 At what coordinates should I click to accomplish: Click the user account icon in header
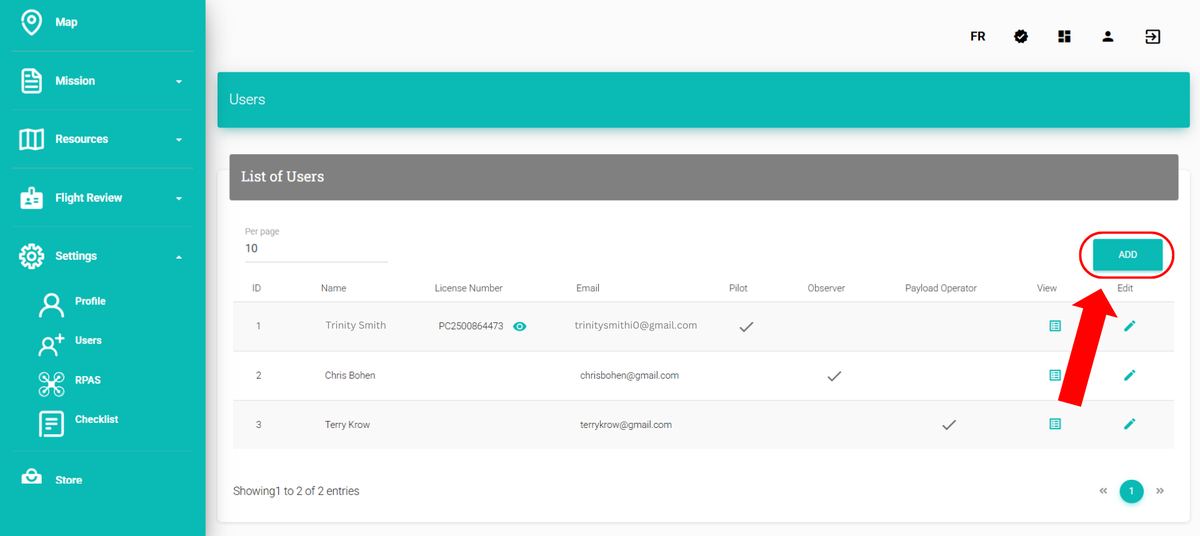click(x=1108, y=37)
